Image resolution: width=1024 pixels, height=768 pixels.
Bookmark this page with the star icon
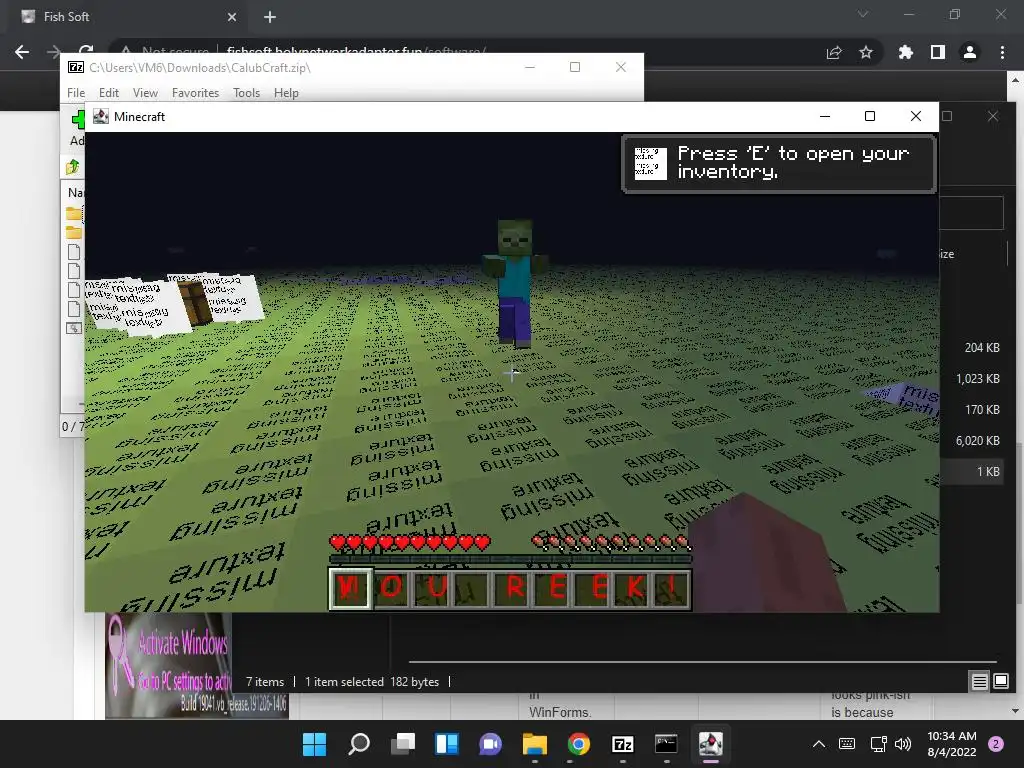pos(866,52)
